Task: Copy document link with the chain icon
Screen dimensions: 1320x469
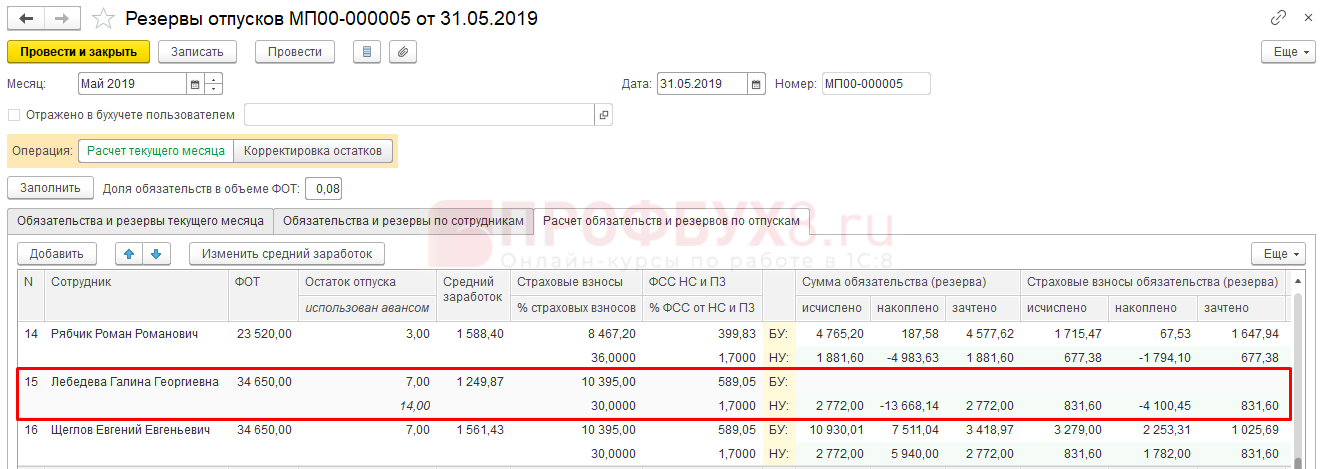Action: (x=1278, y=18)
